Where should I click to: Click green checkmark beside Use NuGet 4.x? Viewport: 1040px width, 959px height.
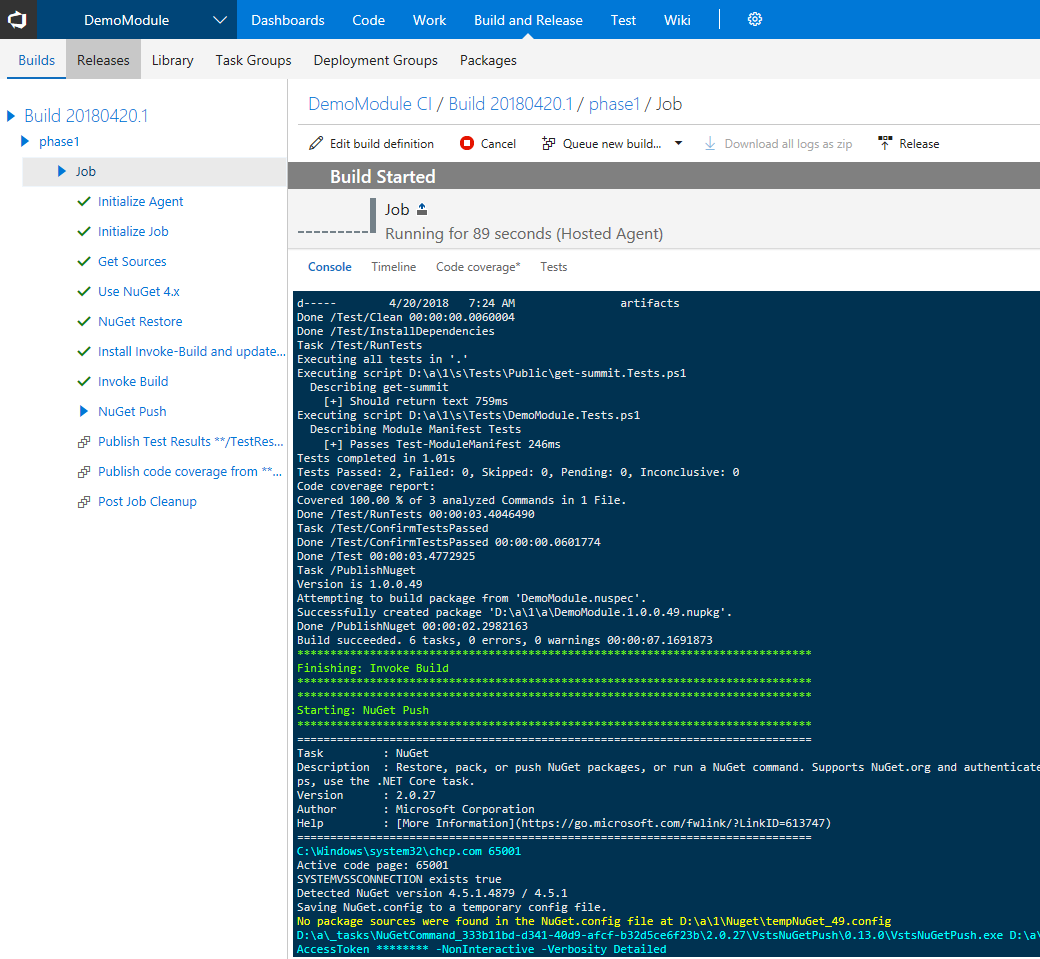tap(84, 291)
